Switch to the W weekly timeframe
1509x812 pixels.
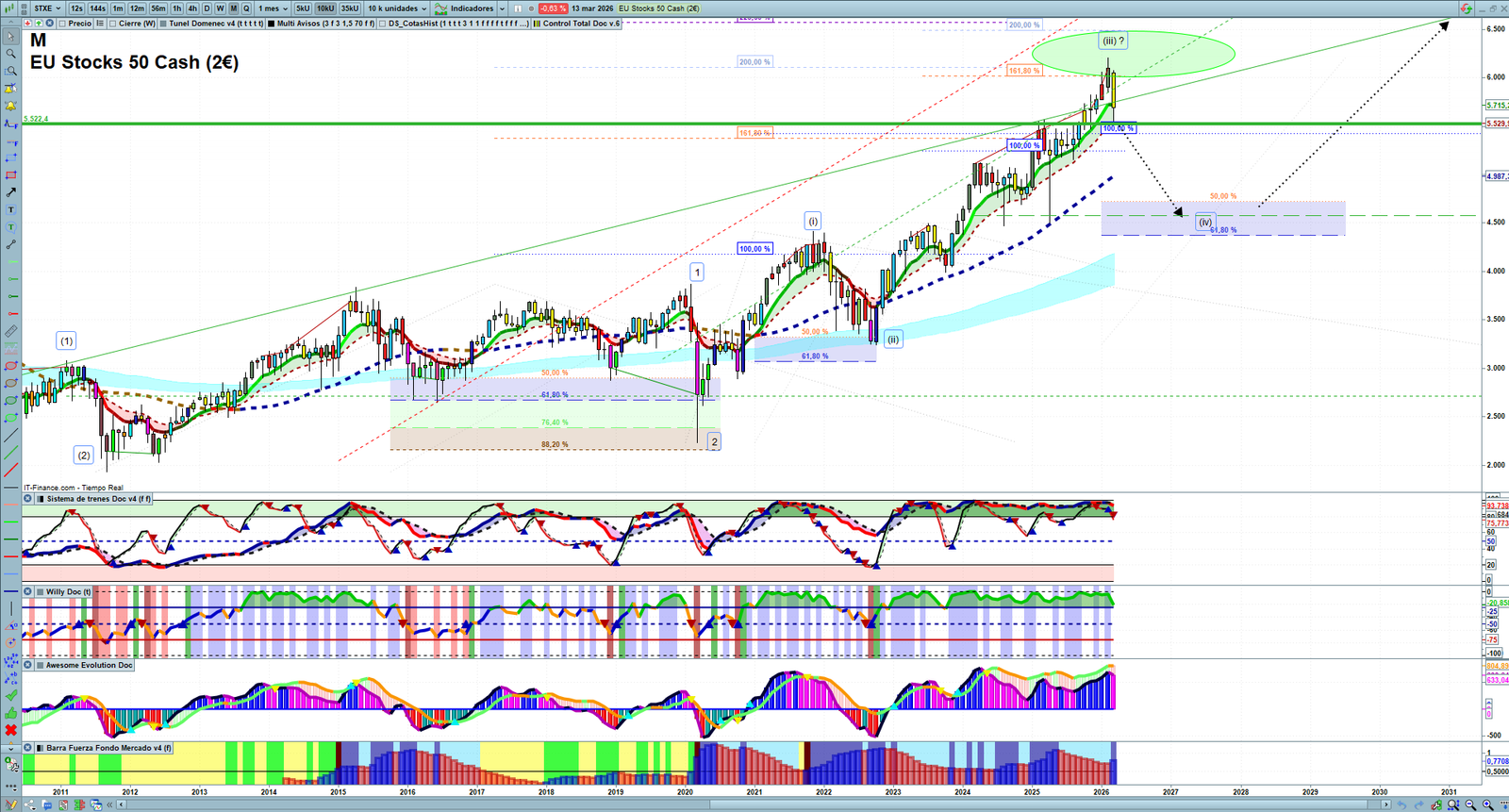[221, 8]
